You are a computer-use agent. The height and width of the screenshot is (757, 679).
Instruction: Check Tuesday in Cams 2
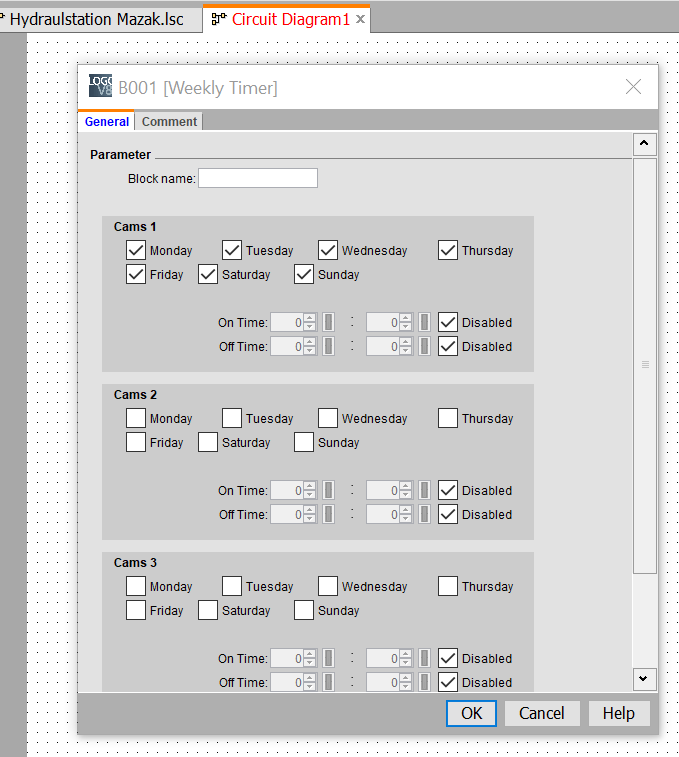232,419
